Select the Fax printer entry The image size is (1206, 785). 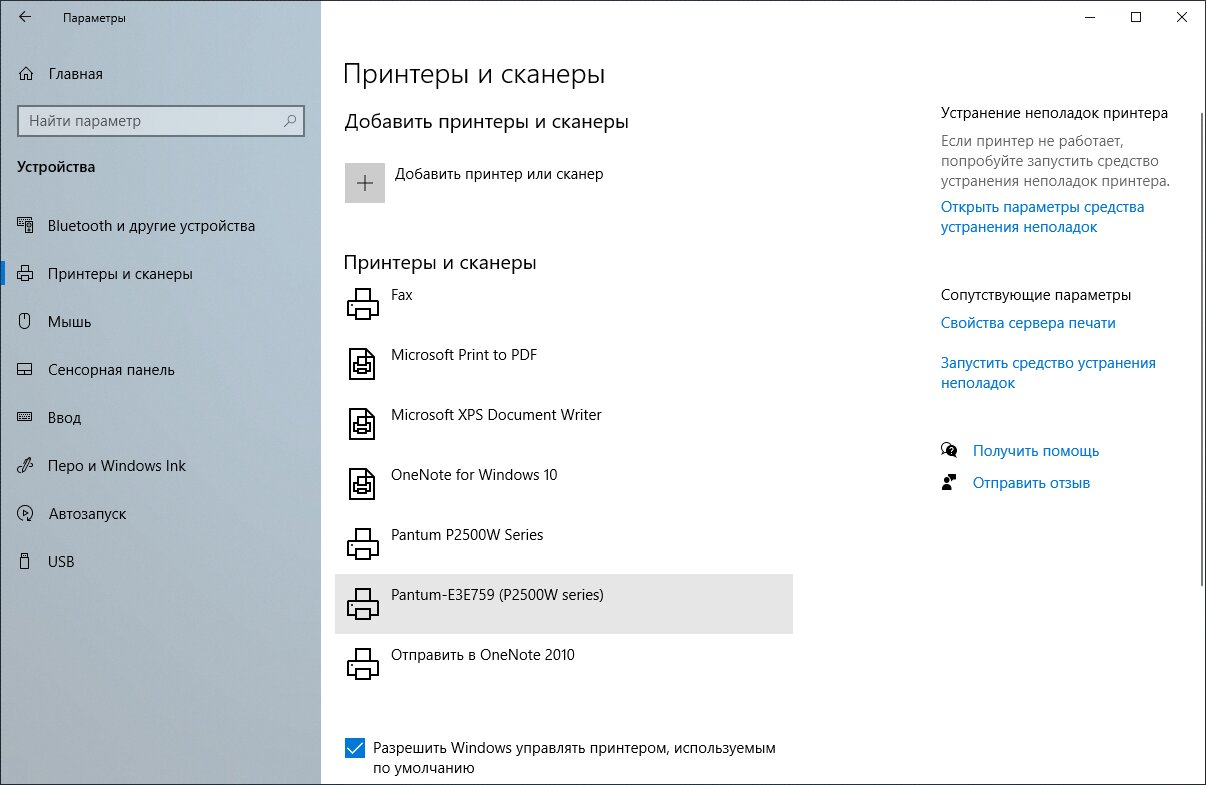point(564,304)
